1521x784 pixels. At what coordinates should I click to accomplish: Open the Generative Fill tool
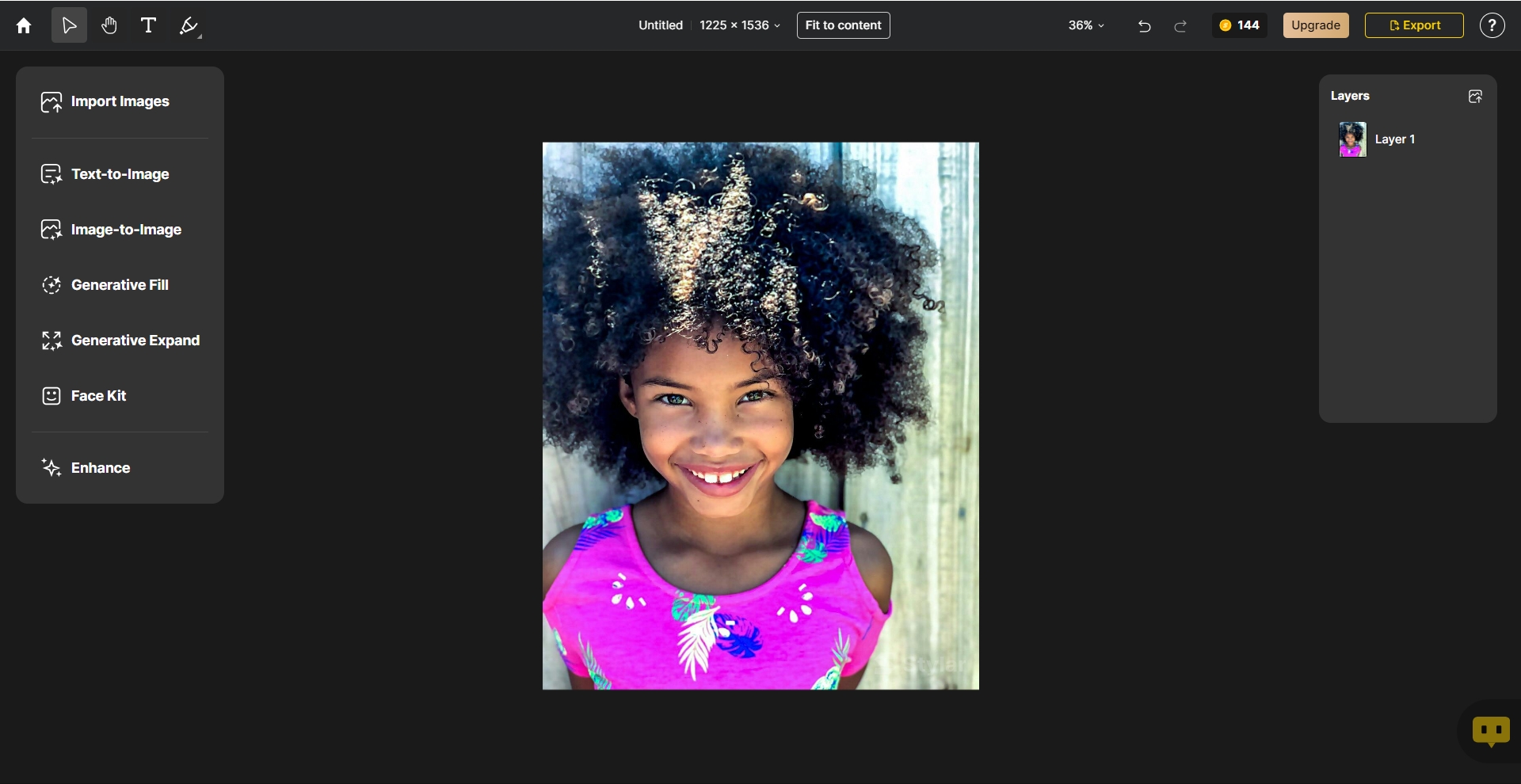coord(120,285)
